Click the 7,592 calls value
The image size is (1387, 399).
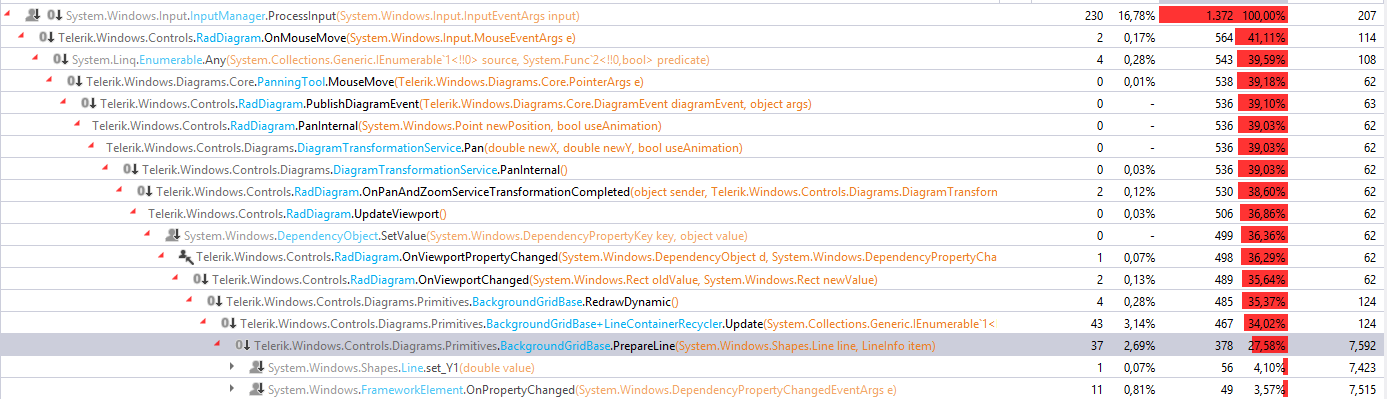(1362, 345)
